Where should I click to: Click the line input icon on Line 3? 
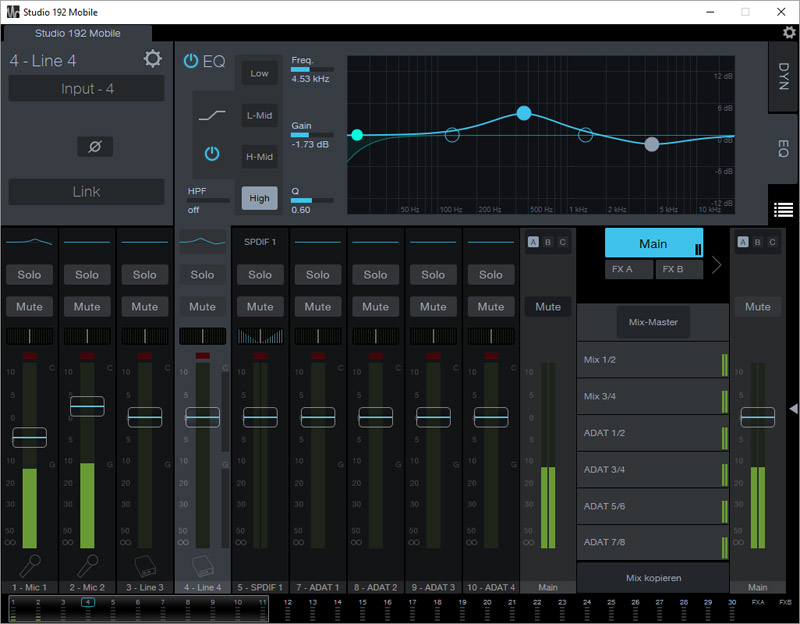pos(145,566)
